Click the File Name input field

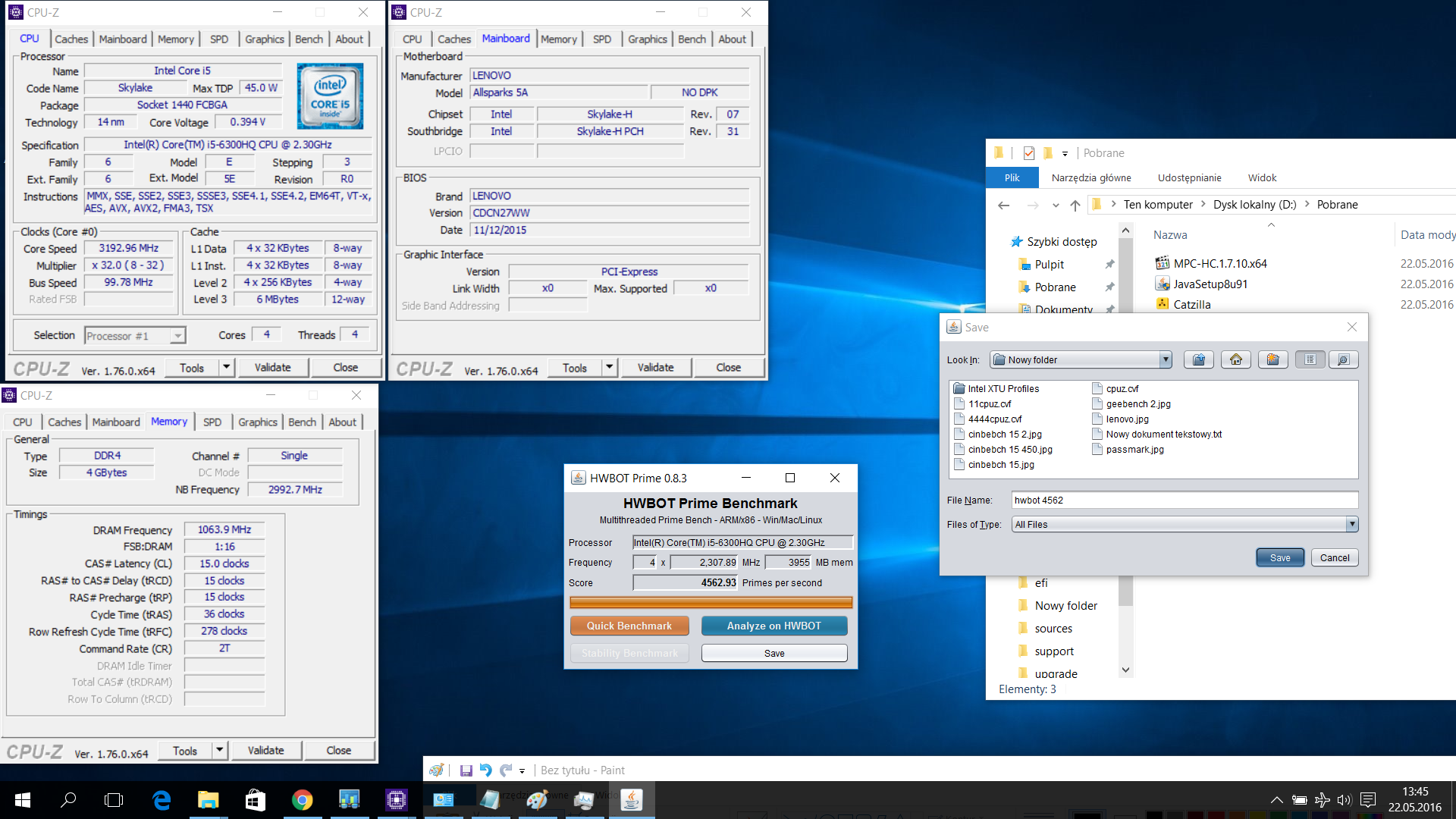click(1185, 500)
